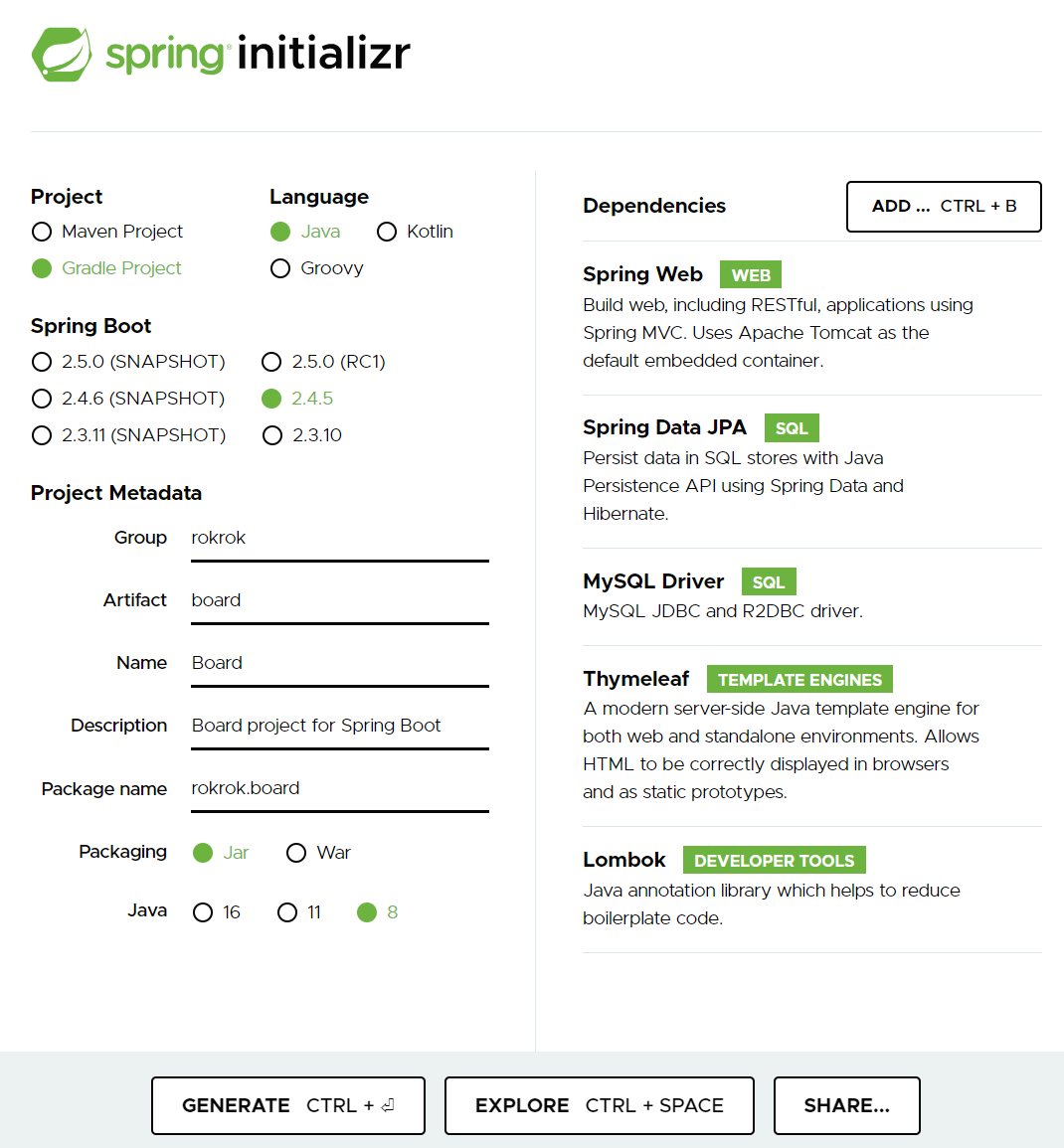Open the SHARE dialog button
Screen dimensions: 1064x1148
click(847, 1105)
